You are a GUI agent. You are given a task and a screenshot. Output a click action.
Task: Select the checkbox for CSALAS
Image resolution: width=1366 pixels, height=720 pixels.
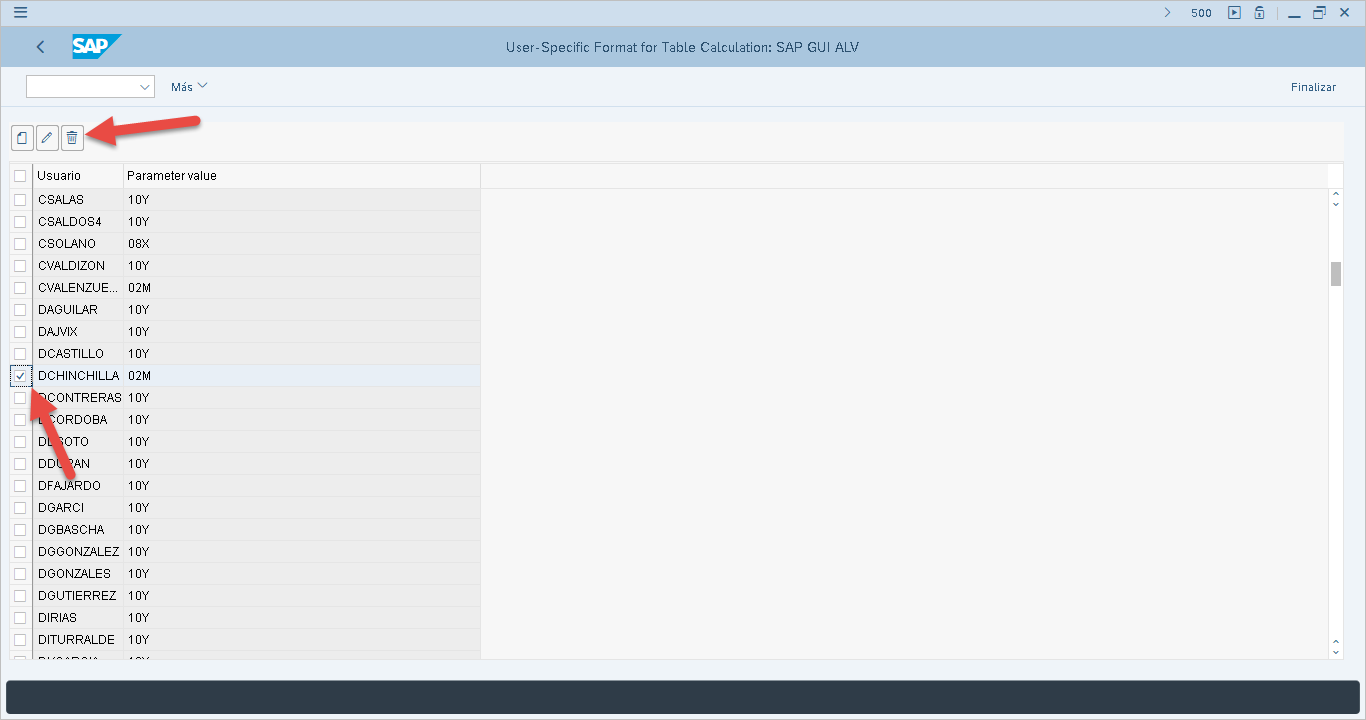tap(20, 199)
